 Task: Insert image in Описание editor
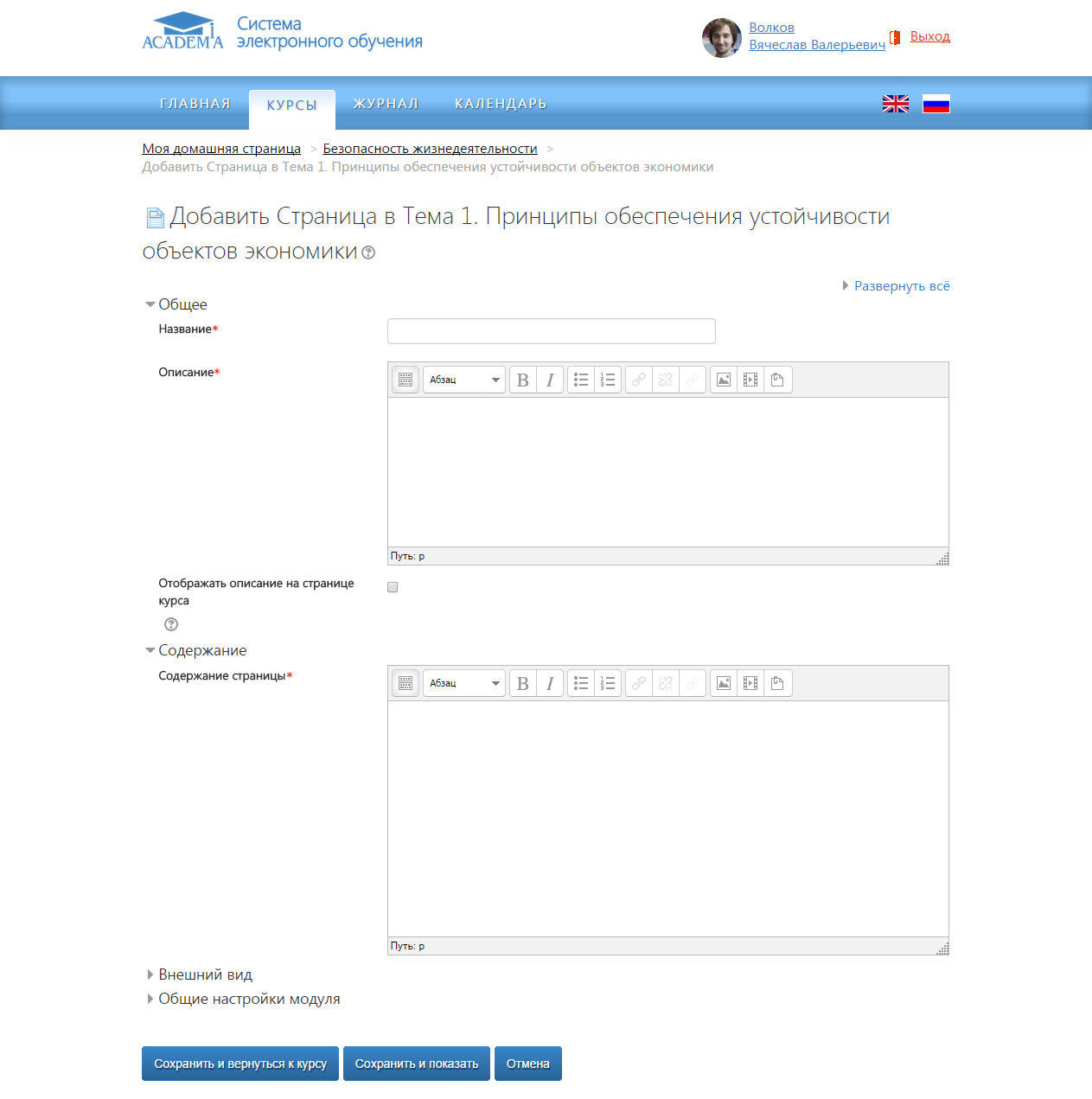tap(724, 380)
